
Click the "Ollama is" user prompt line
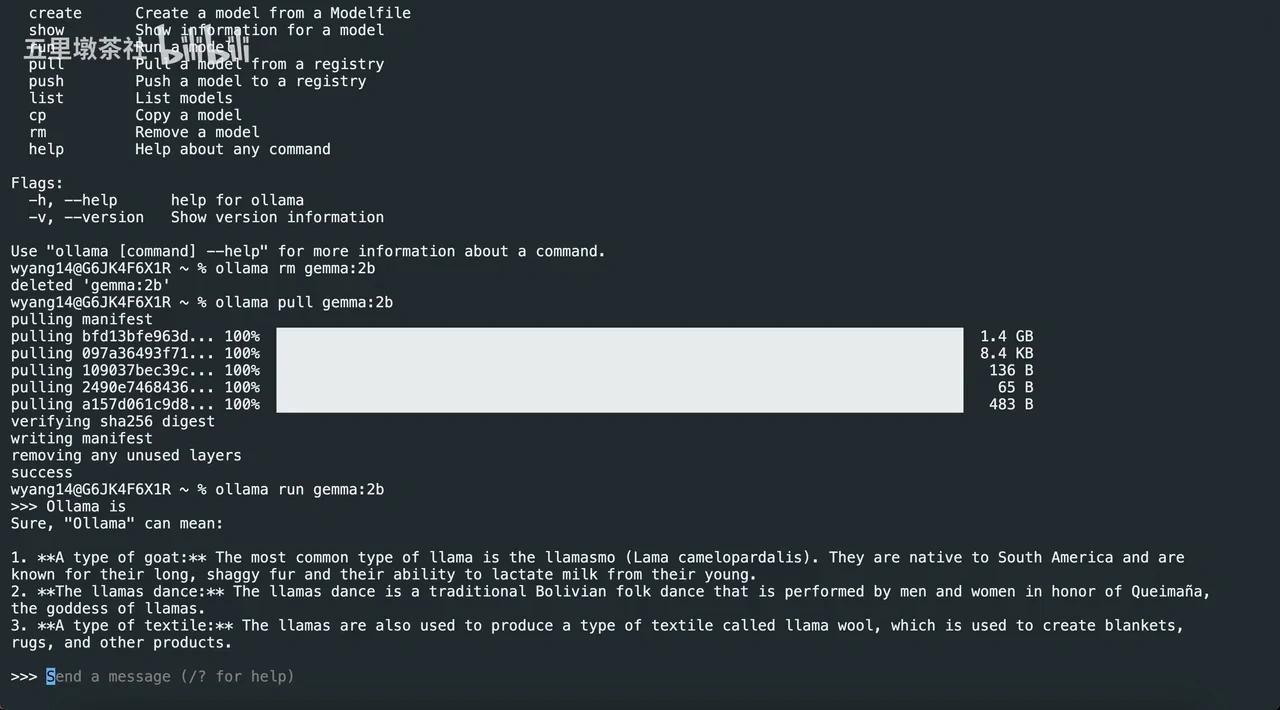coord(86,507)
